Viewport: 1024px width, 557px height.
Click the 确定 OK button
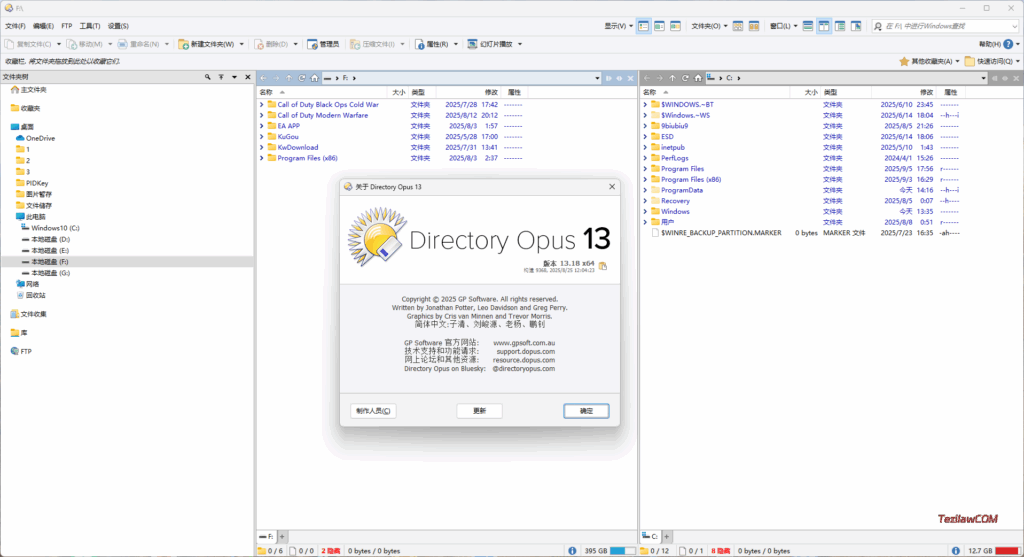coord(586,411)
